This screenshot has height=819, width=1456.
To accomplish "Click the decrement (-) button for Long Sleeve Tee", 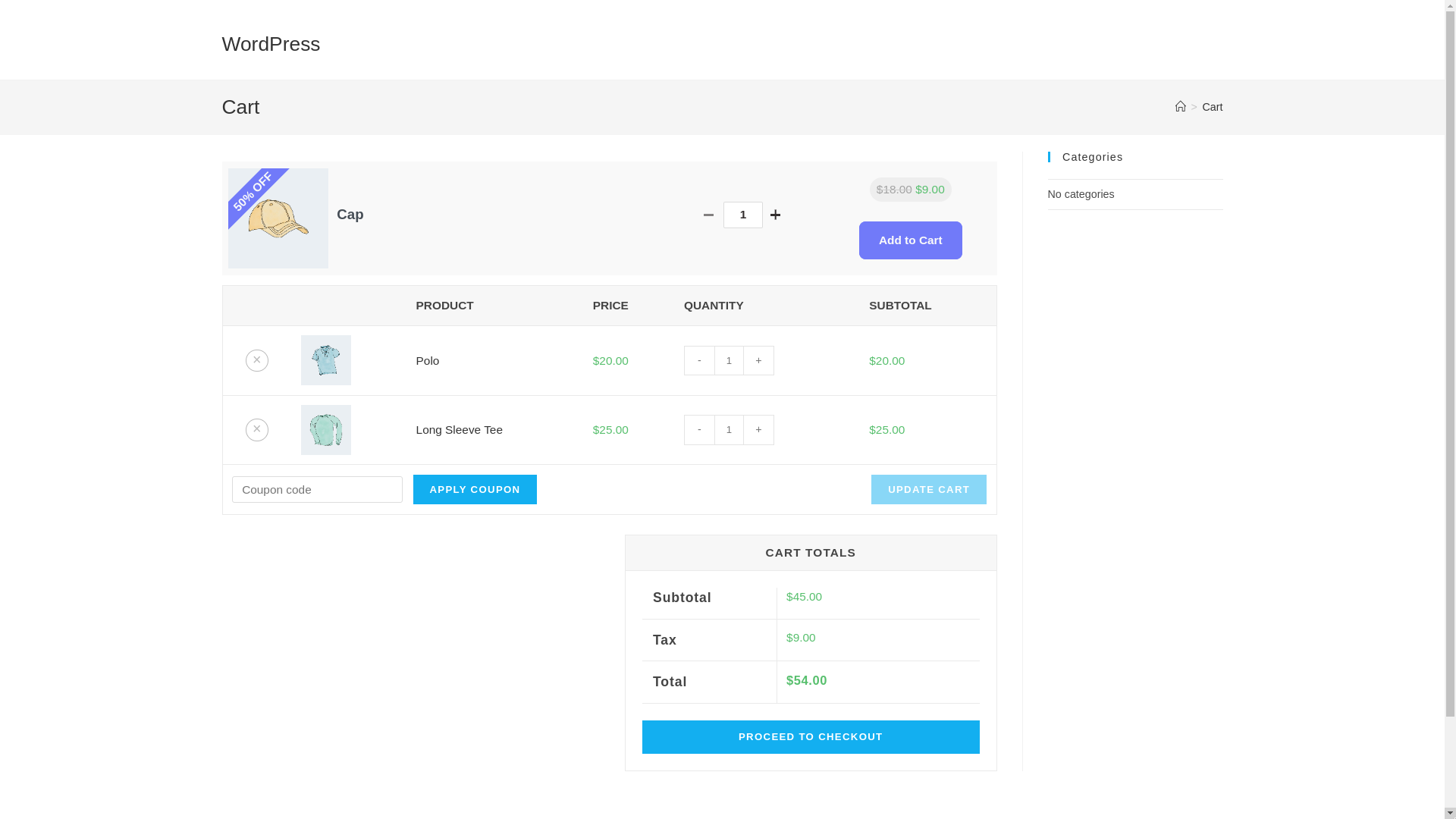I will [699, 429].
